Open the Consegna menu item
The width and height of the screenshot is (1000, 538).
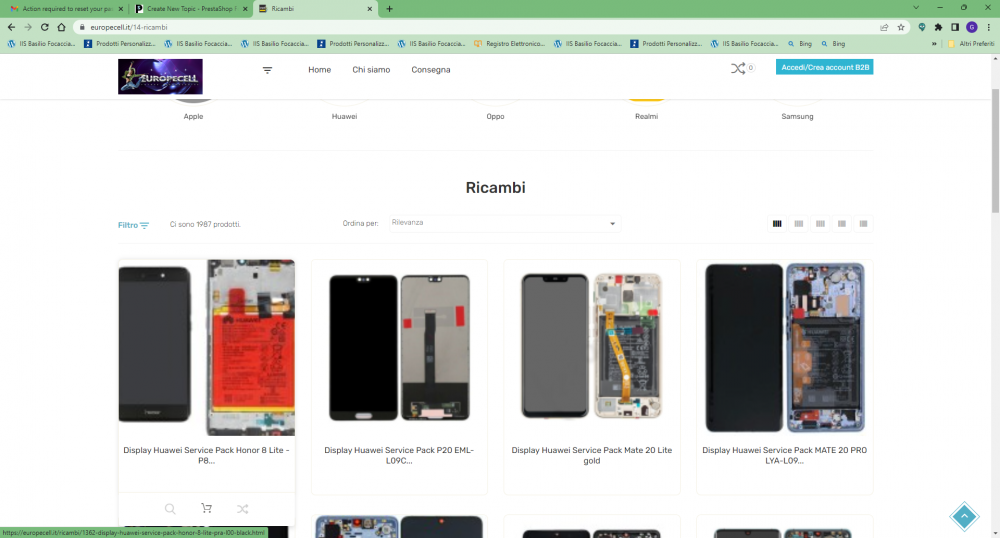pyautogui.click(x=430, y=70)
